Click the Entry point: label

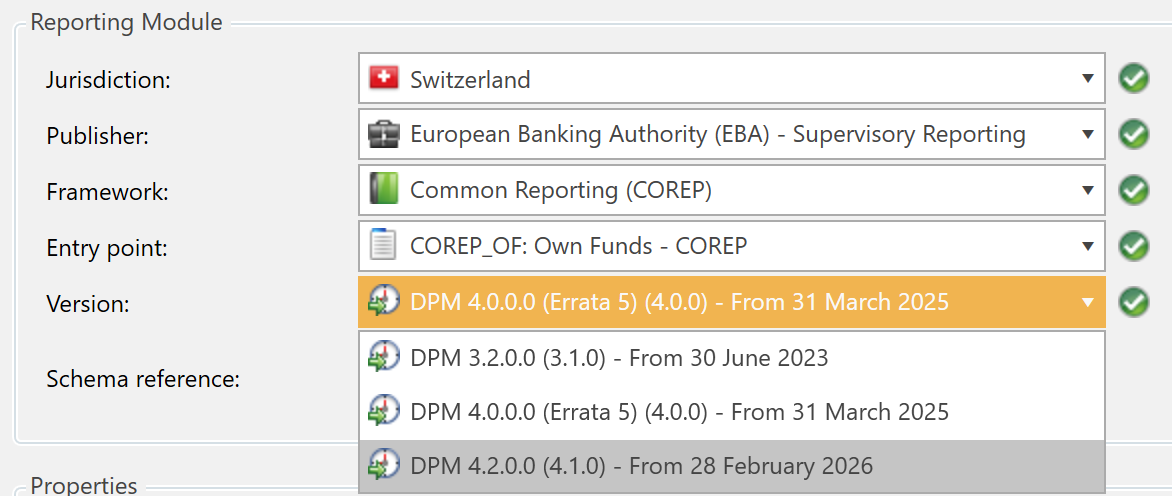107,248
